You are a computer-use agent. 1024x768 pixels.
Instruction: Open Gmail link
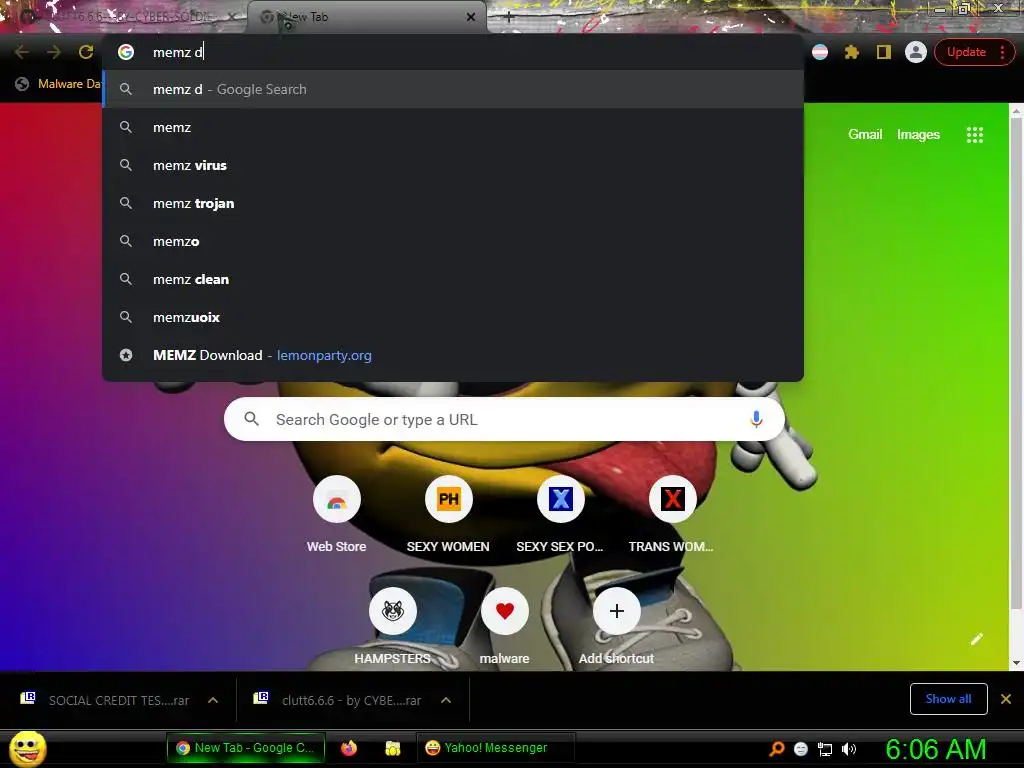coord(865,135)
